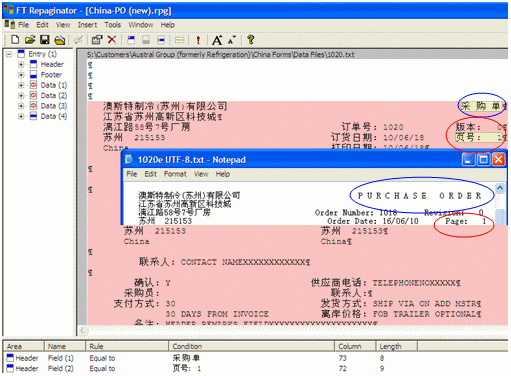Create a new file via toolbar
The image size is (511, 376).
coord(15,40)
